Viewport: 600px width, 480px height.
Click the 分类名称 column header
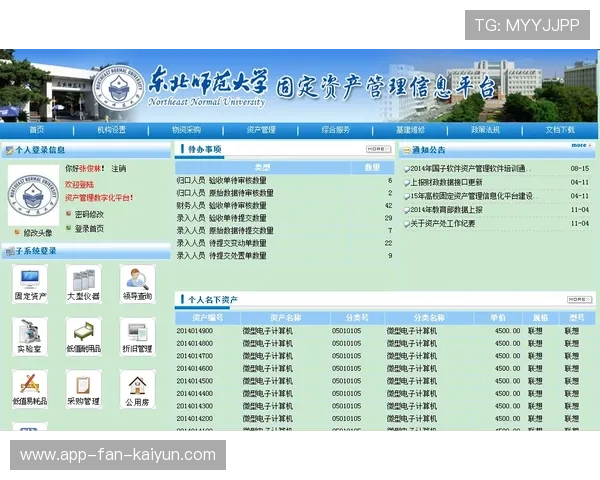(429, 318)
